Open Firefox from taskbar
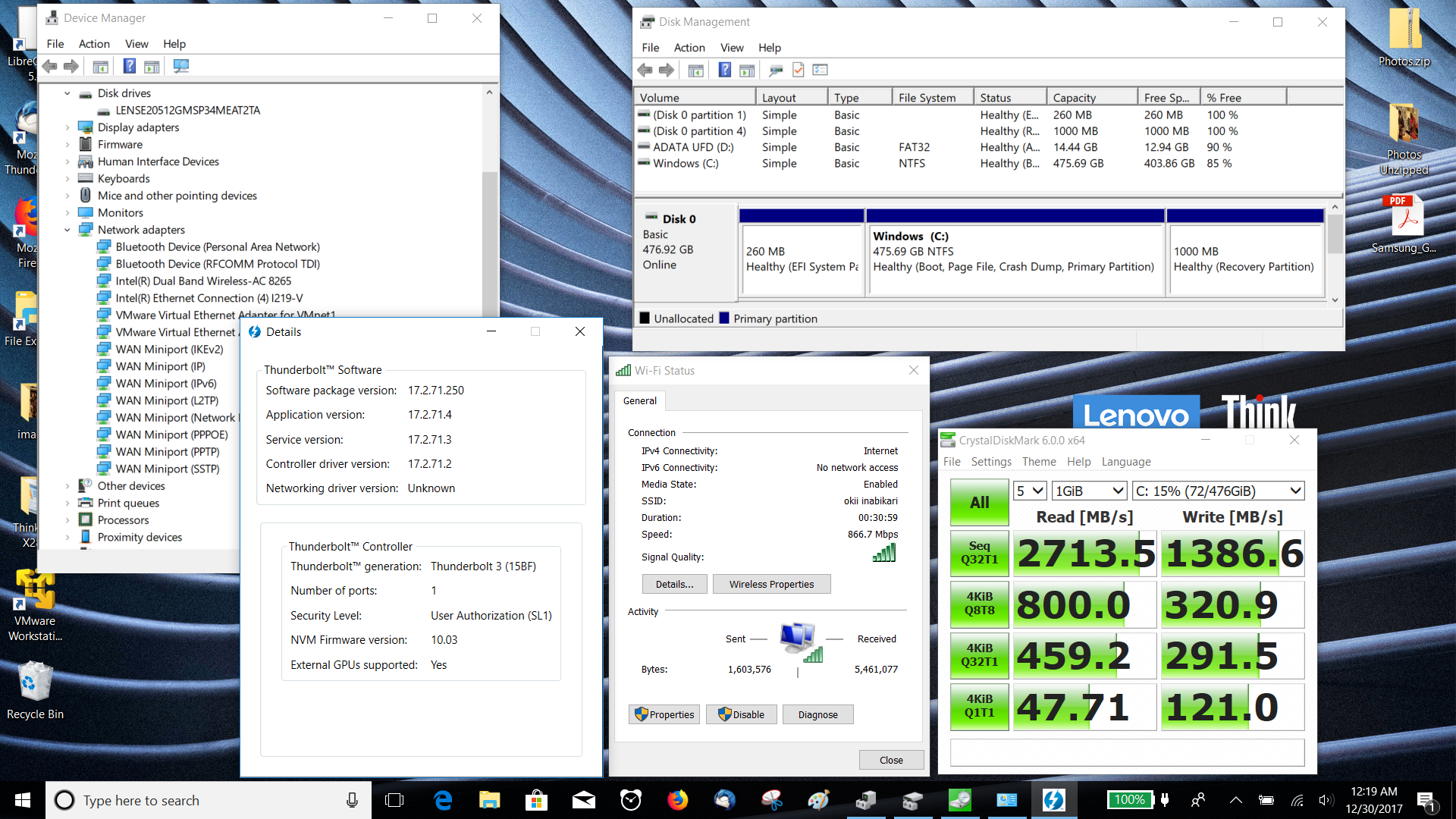1456x819 pixels. [677, 800]
